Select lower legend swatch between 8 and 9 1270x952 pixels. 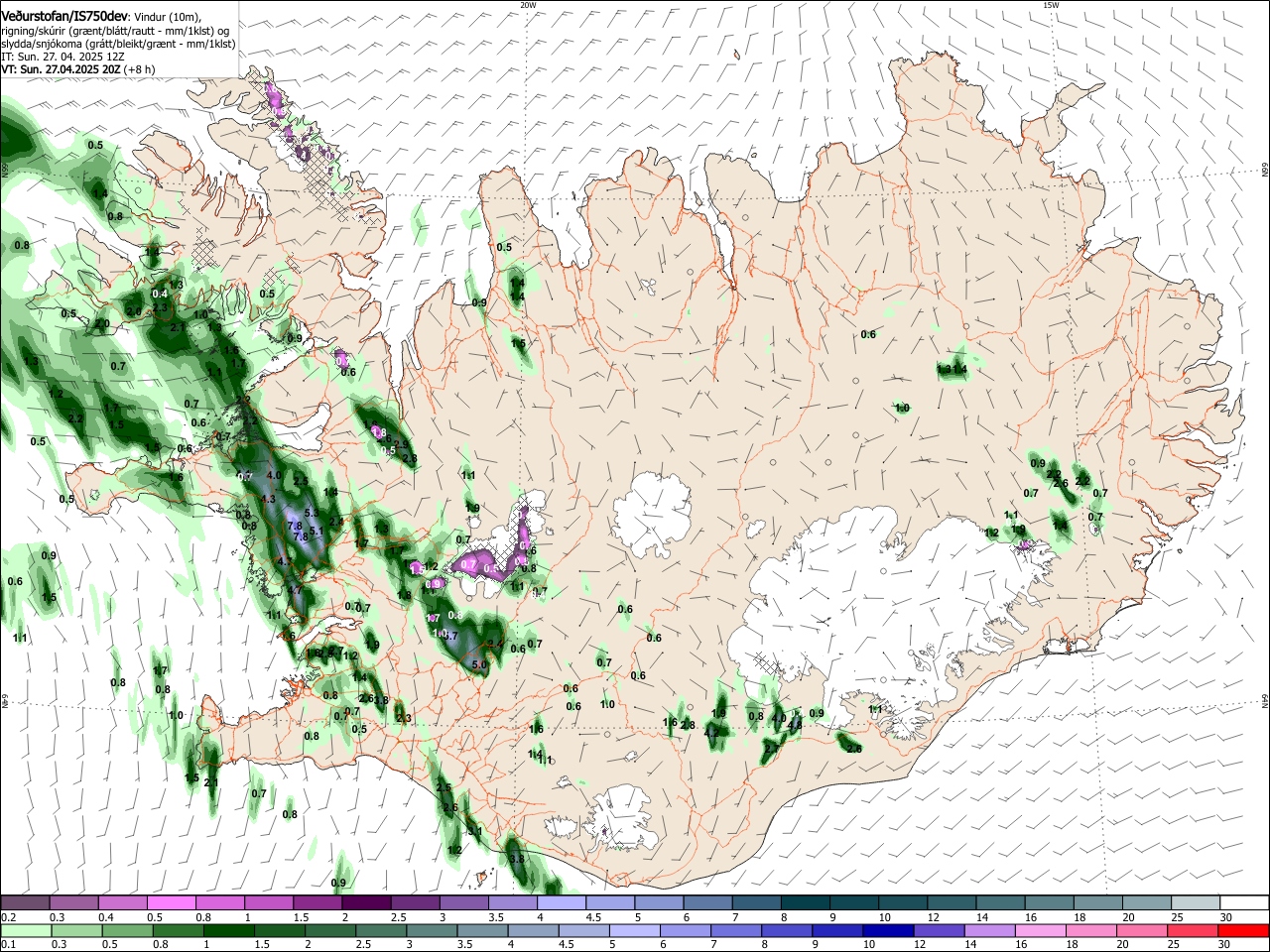[786, 930]
